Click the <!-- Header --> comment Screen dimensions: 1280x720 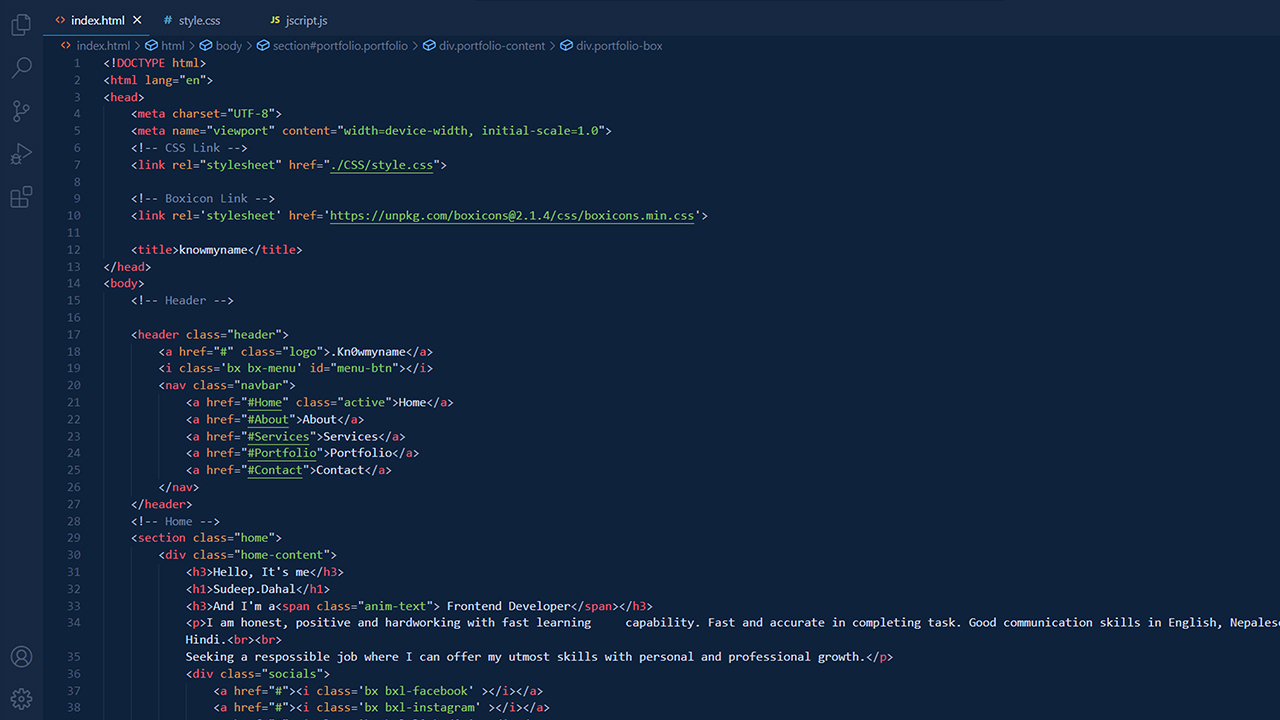(182, 301)
